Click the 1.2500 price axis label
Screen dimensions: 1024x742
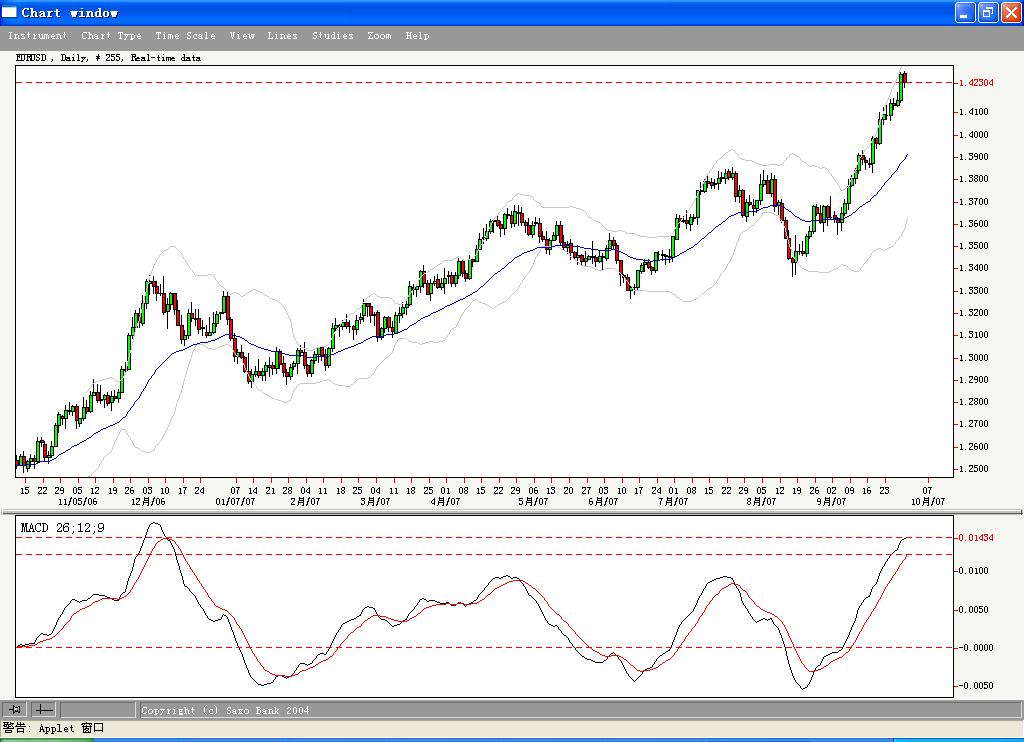click(x=974, y=468)
